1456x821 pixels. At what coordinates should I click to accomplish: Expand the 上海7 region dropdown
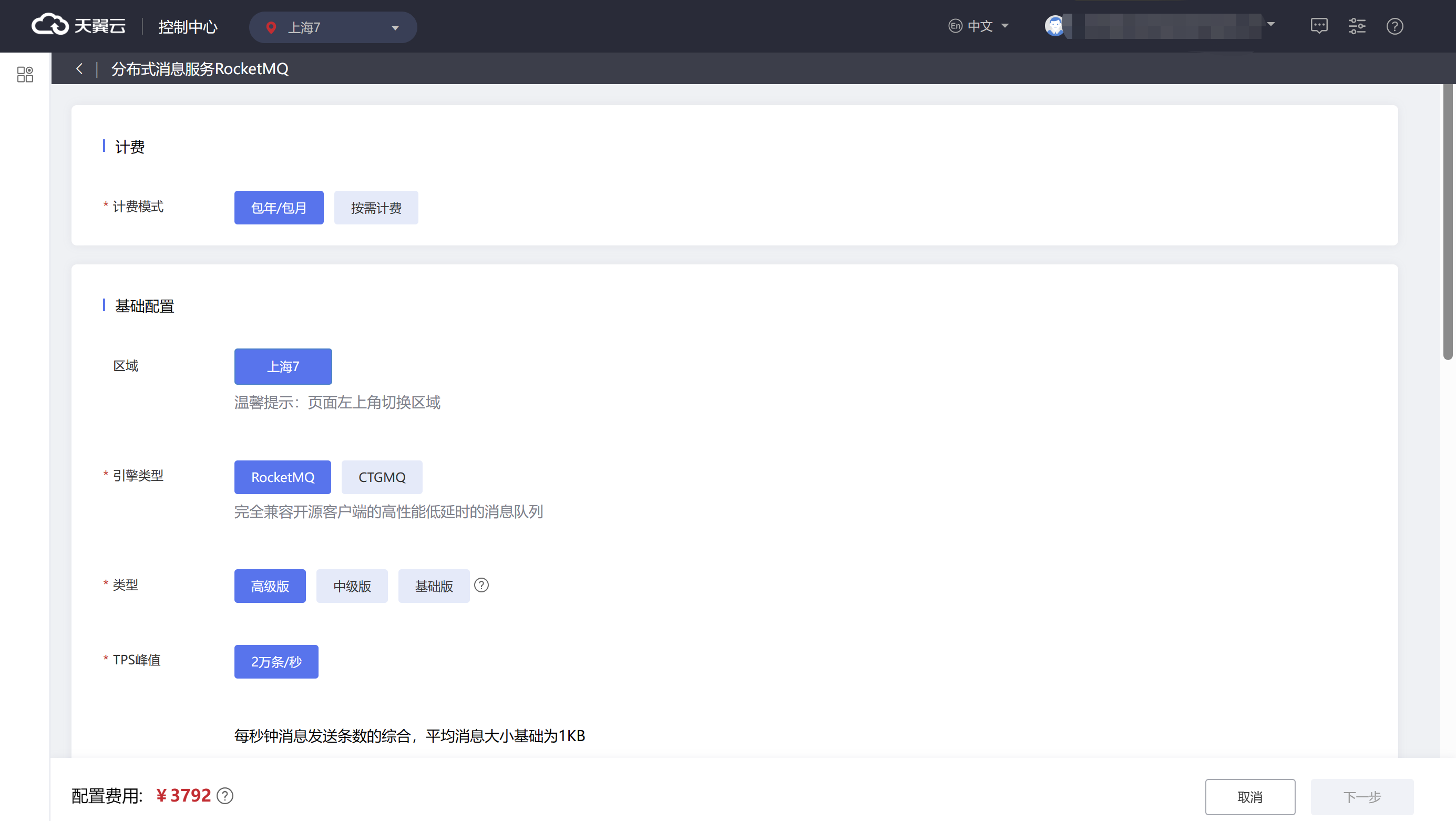[x=333, y=27]
